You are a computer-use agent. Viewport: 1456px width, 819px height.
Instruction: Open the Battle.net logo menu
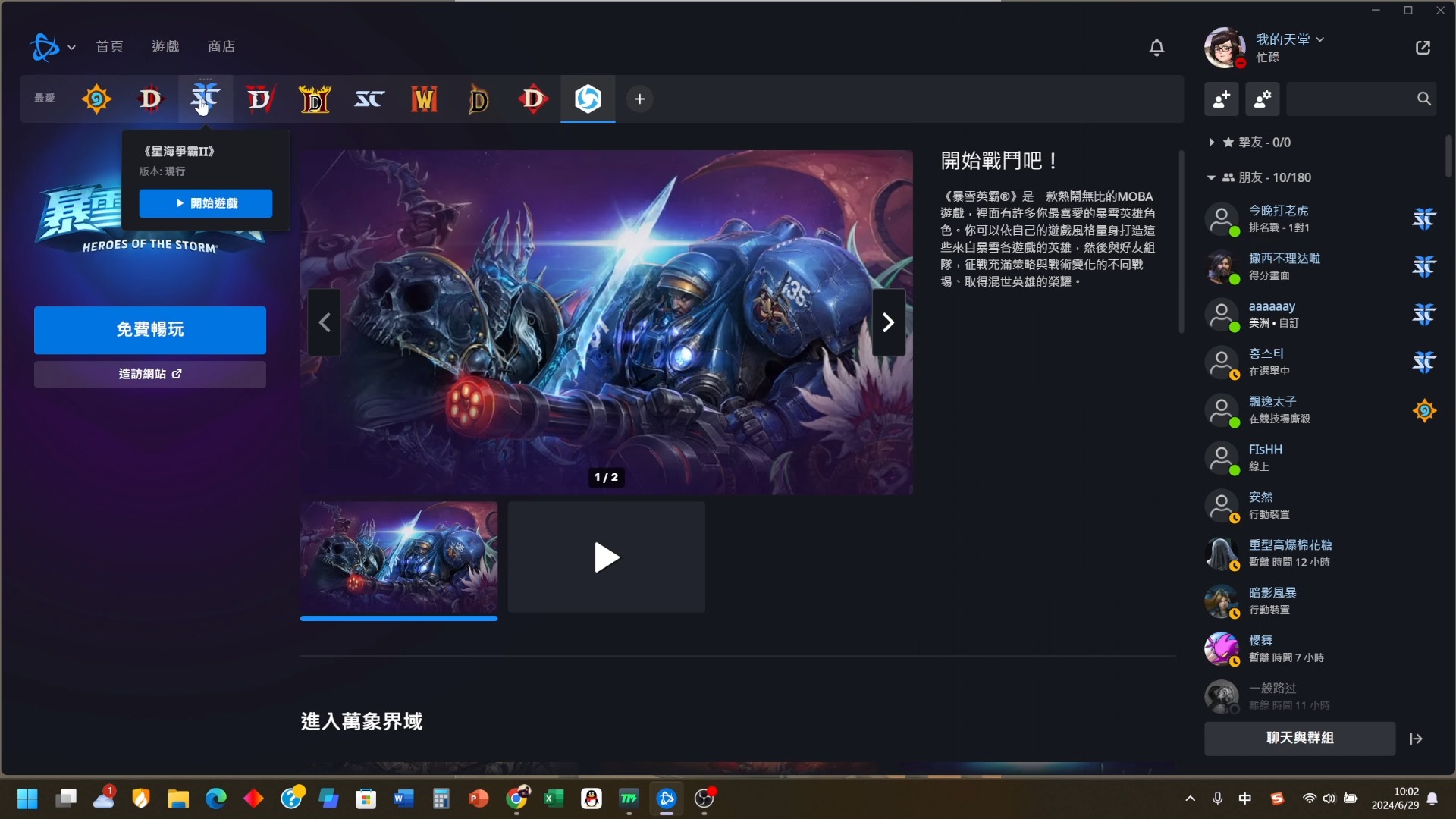tap(52, 47)
